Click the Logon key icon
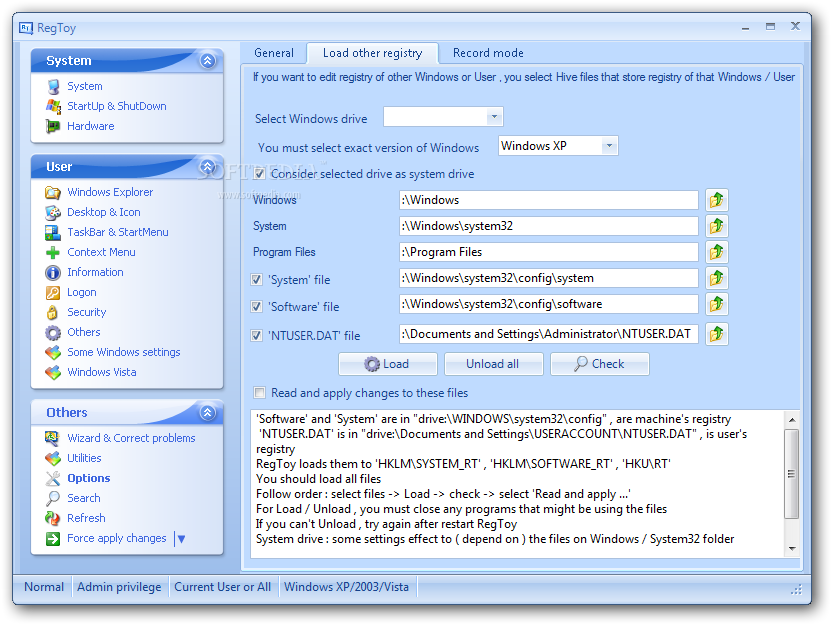The image size is (832, 625). 53,292
